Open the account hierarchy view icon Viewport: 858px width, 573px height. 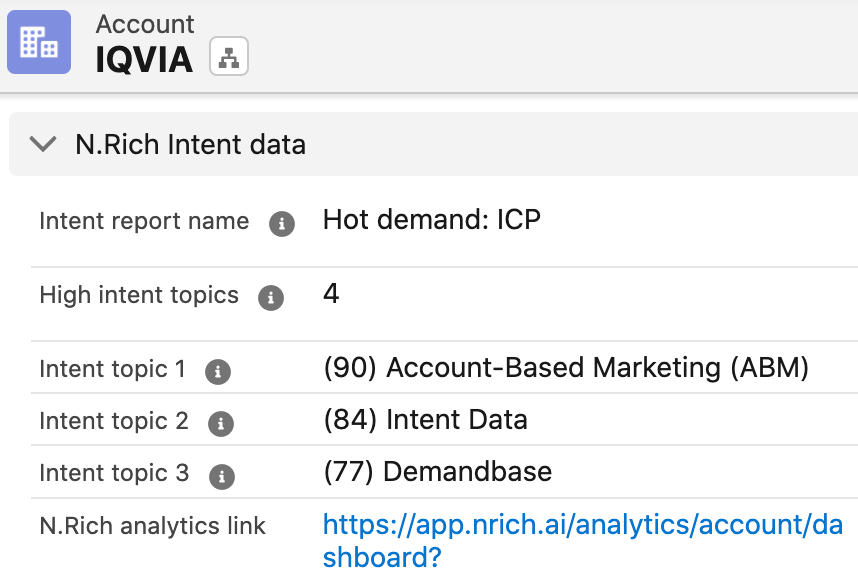(229, 57)
